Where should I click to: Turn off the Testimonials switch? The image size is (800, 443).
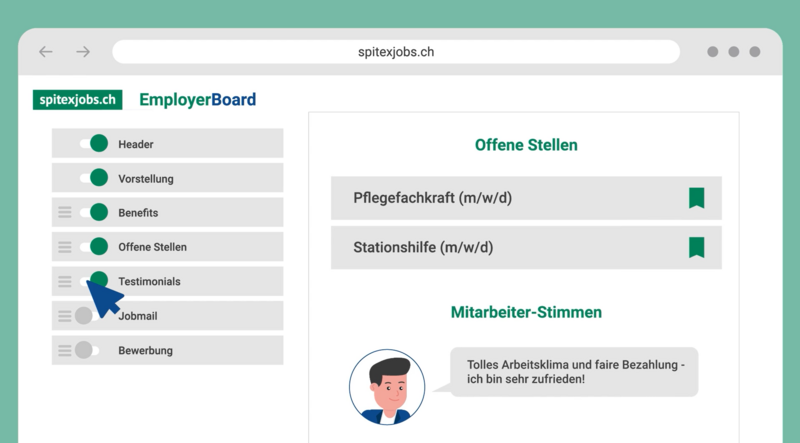coord(93,281)
